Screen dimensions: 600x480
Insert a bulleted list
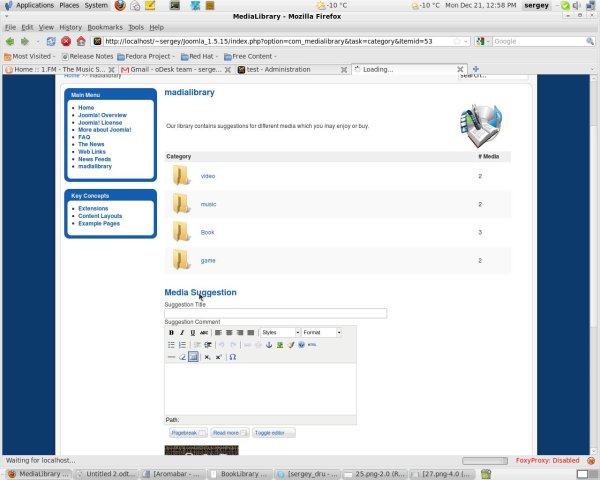(171, 345)
